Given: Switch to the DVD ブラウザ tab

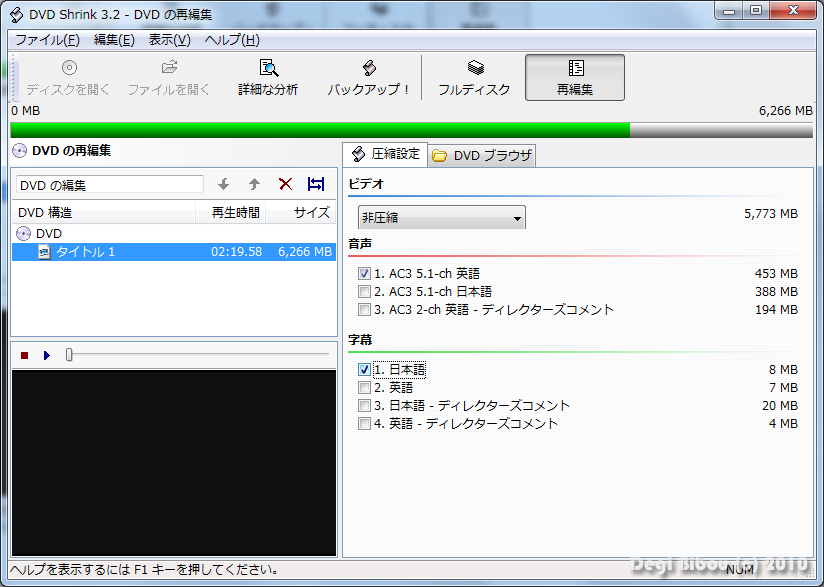Looking at the screenshot, I should [482, 156].
